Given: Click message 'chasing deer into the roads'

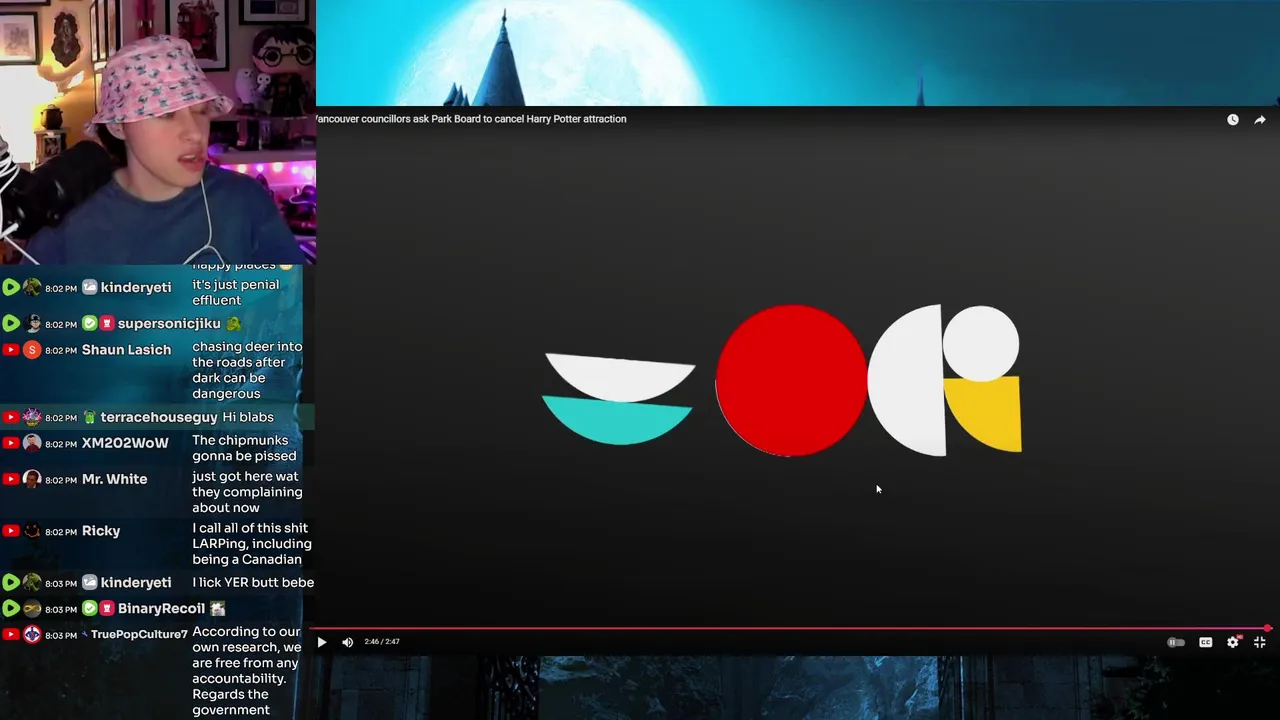Looking at the screenshot, I should pyautogui.click(x=247, y=370).
